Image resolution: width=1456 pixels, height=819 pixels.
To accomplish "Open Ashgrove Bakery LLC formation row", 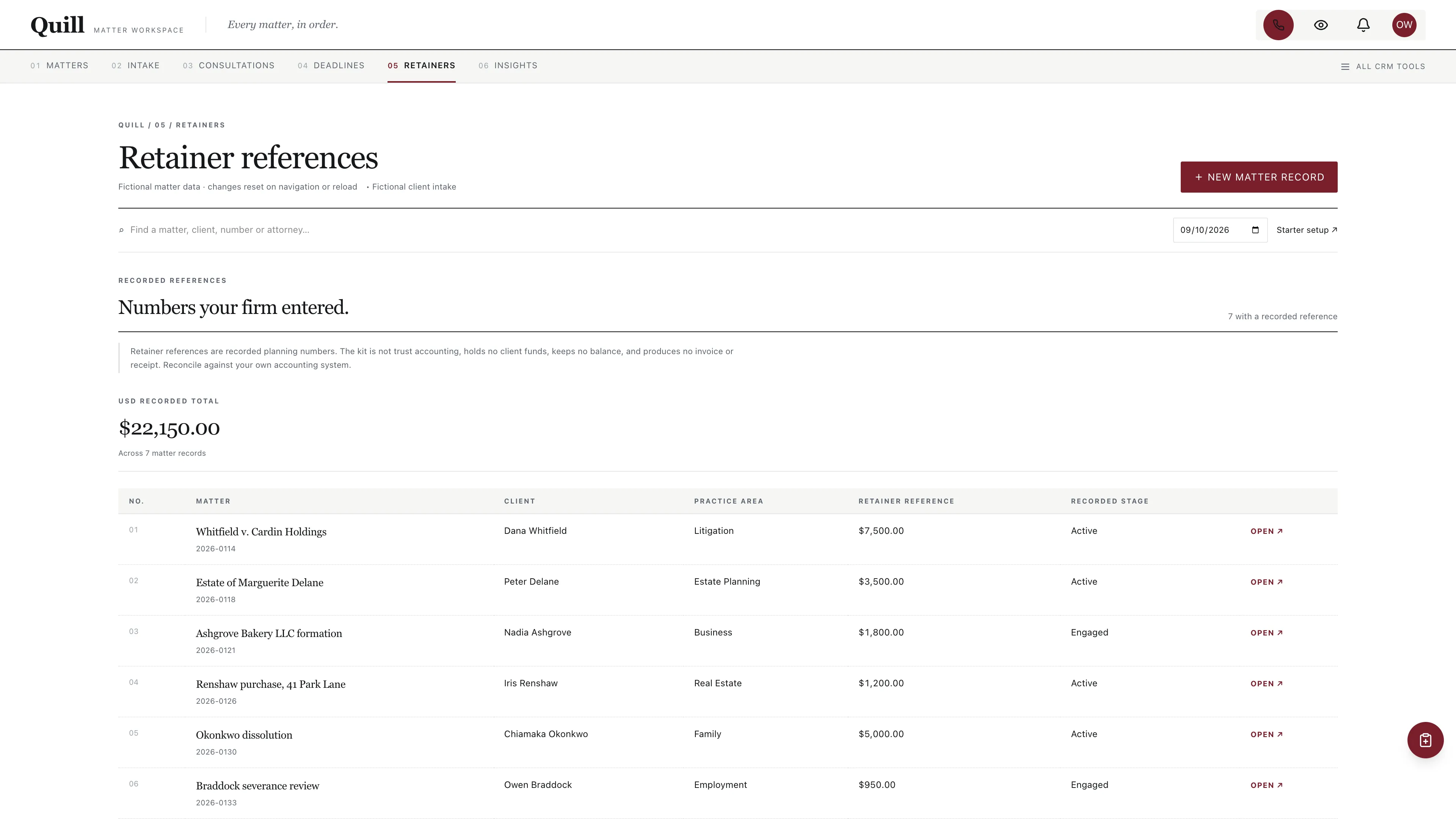I will click(1266, 633).
